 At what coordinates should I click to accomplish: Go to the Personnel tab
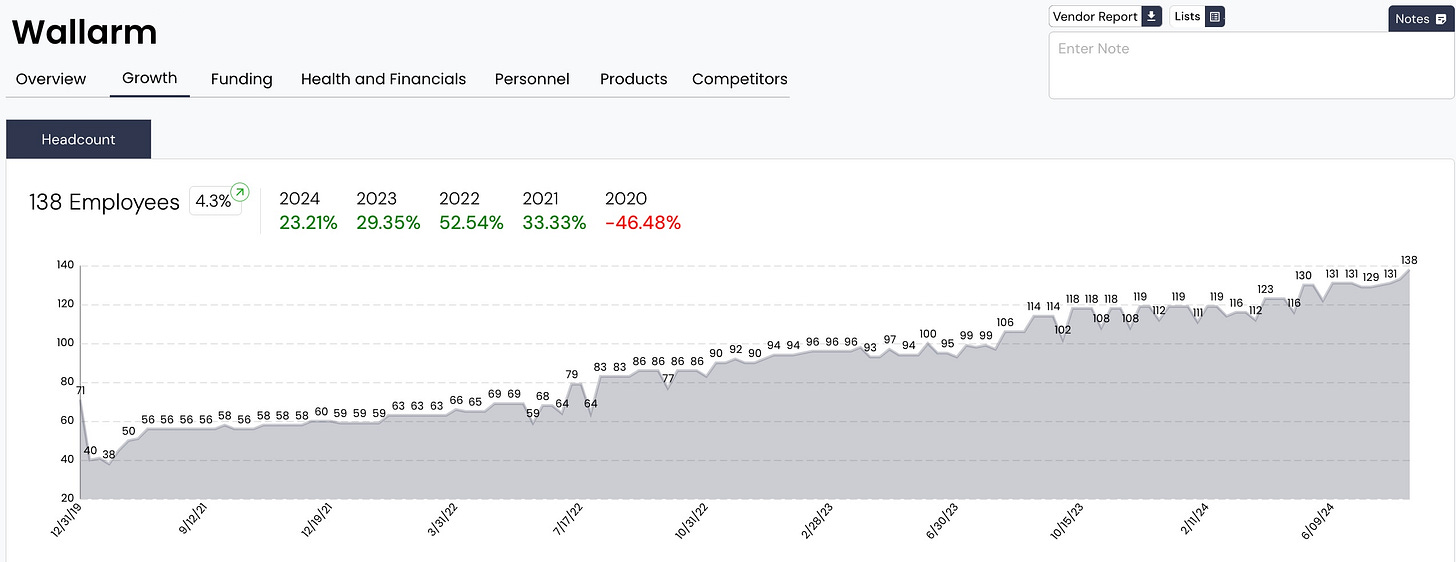coord(532,79)
